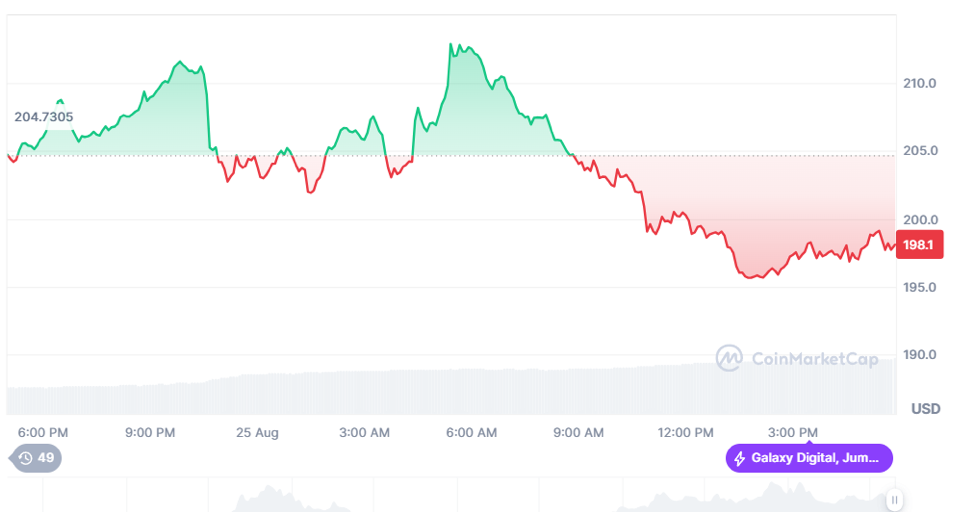Click the USD currency label
974x512 pixels.
[926, 409]
